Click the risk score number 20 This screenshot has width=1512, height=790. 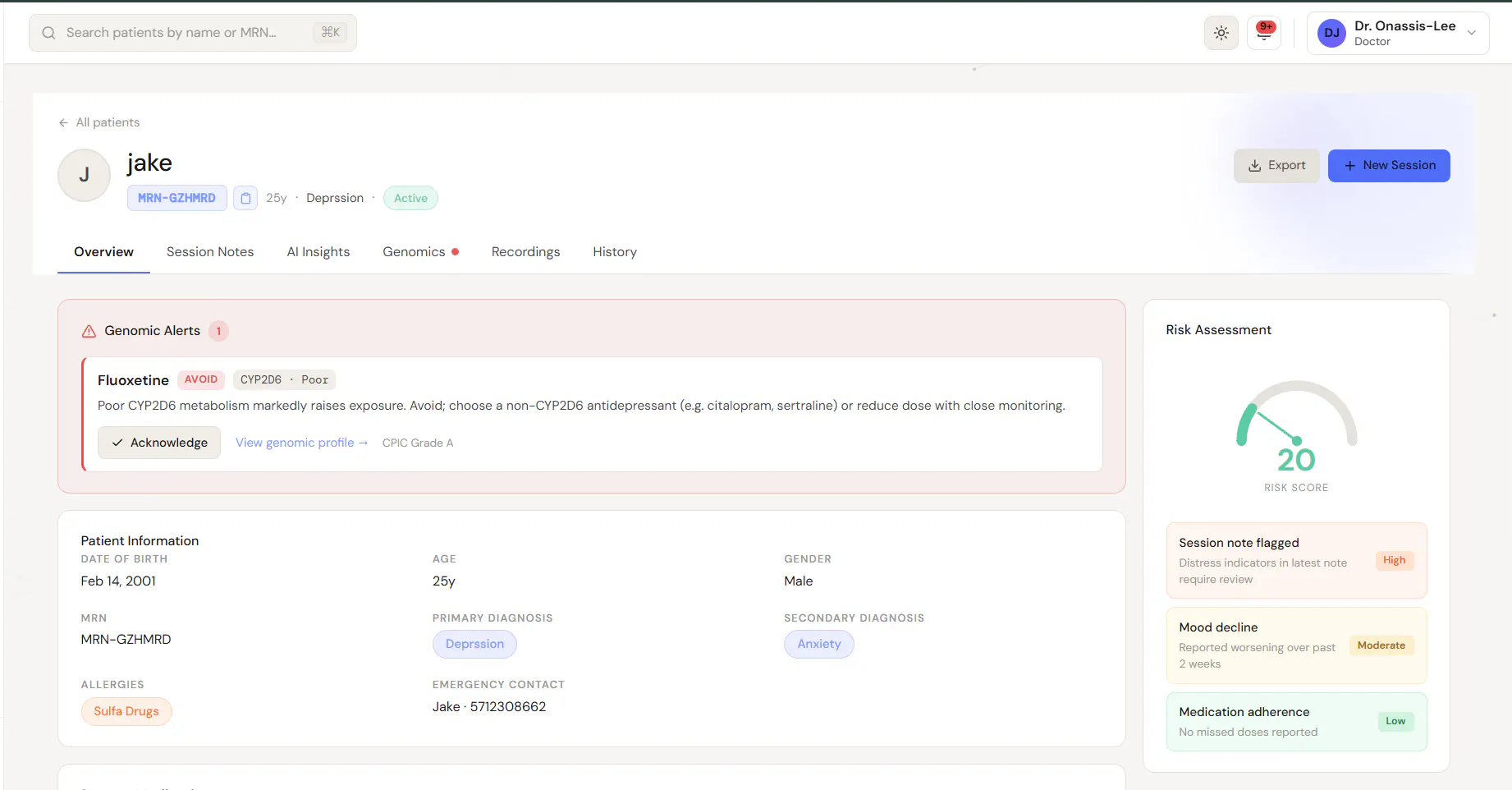(x=1296, y=460)
